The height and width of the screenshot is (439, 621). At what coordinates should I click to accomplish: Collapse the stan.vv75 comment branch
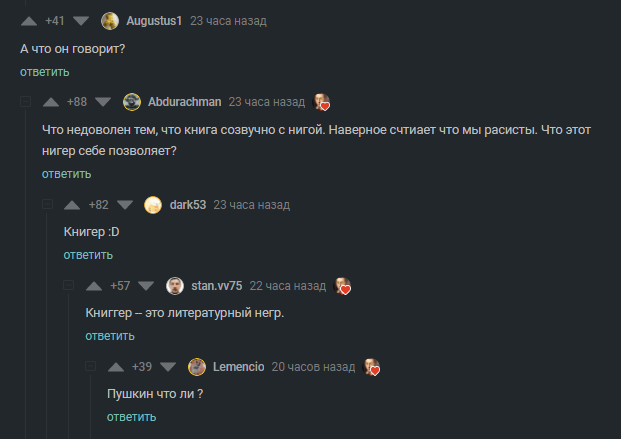click(68, 286)
